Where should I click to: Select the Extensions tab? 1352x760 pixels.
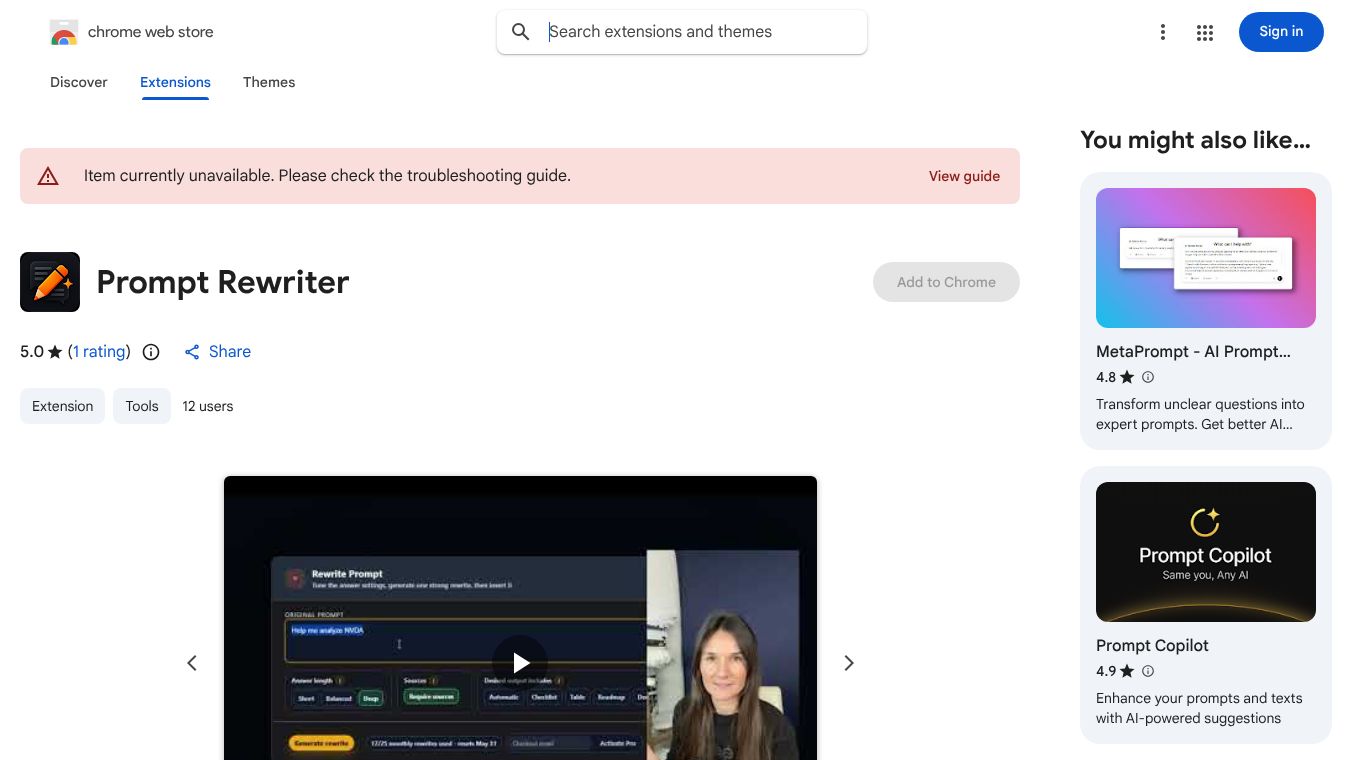tap(175, 82)
